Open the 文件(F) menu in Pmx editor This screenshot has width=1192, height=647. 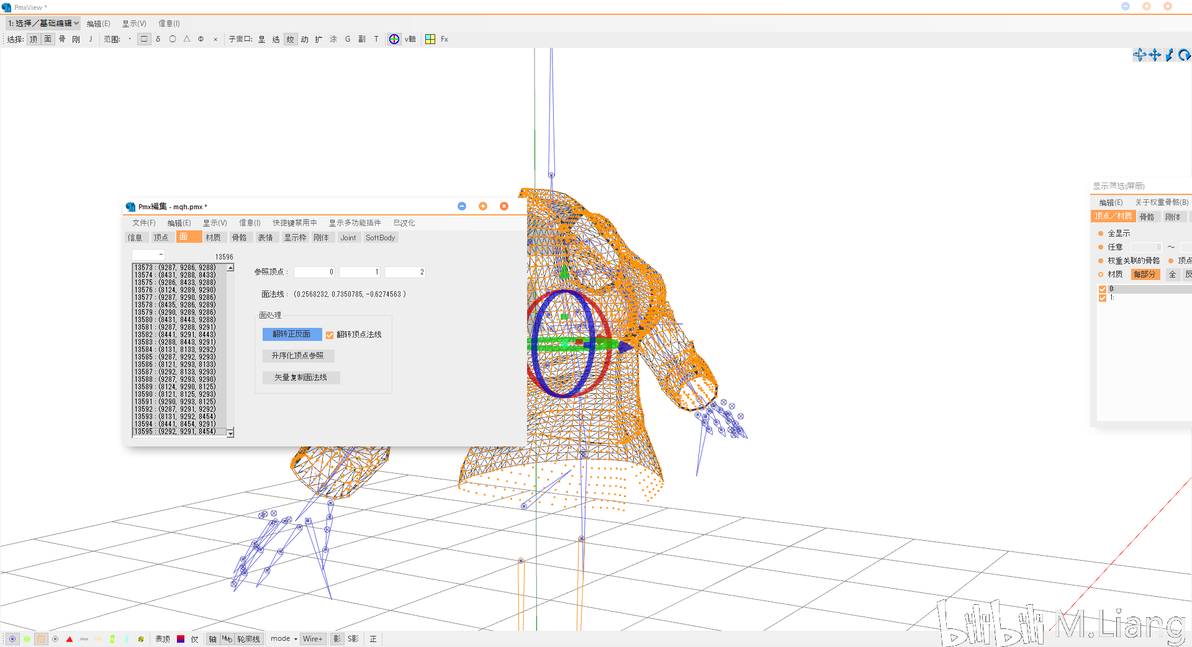144,223
